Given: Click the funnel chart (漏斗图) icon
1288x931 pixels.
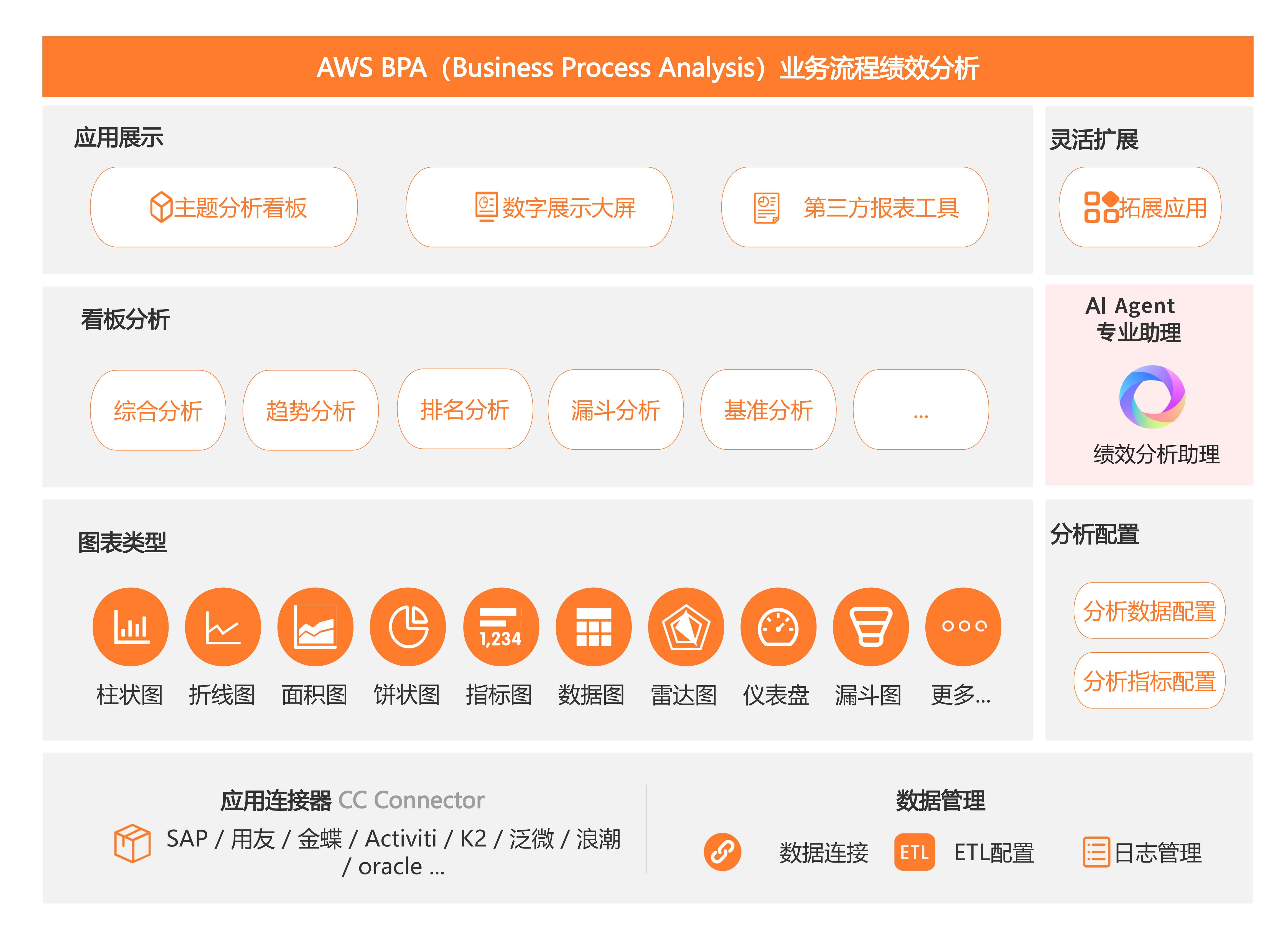Looking at the screenshot, I should point(870,626).
